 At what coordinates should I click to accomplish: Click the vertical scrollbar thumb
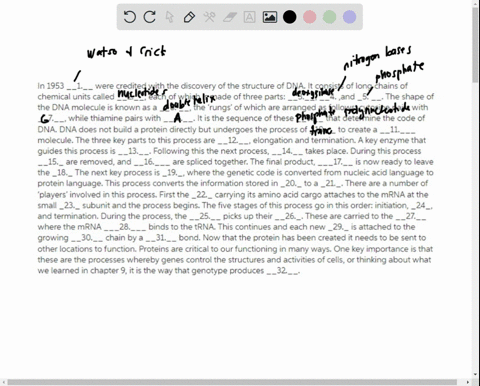[475, 45]
